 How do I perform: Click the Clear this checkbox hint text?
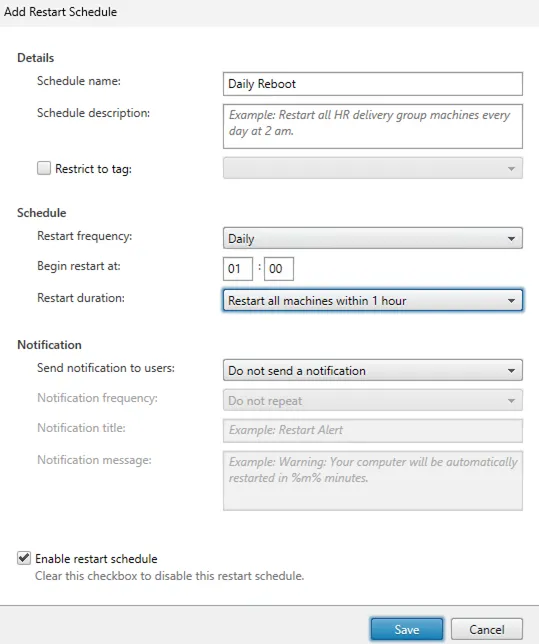(169, 576)
